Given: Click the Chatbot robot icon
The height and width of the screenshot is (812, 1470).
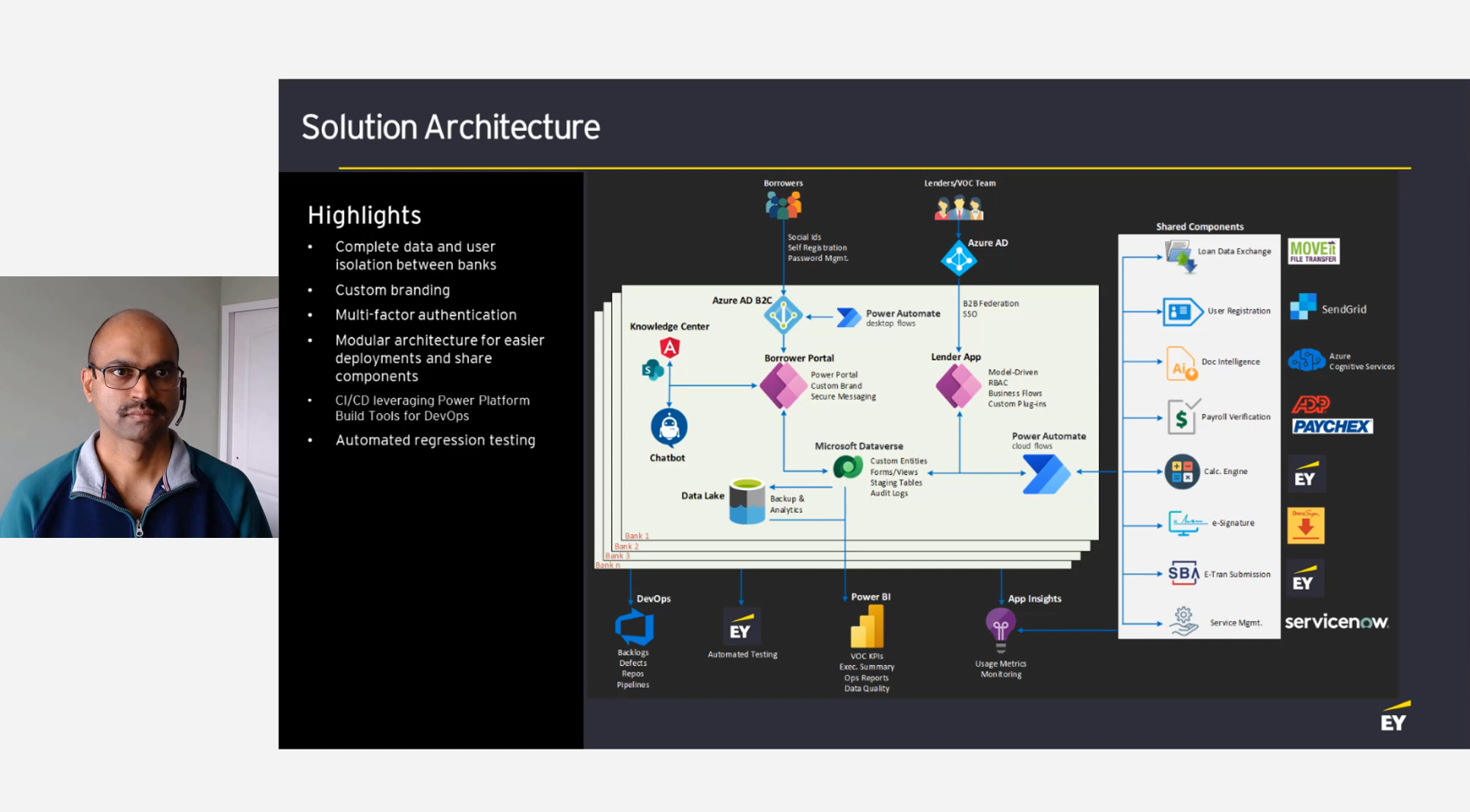Looking at the screenshot, I should [669, 428].
